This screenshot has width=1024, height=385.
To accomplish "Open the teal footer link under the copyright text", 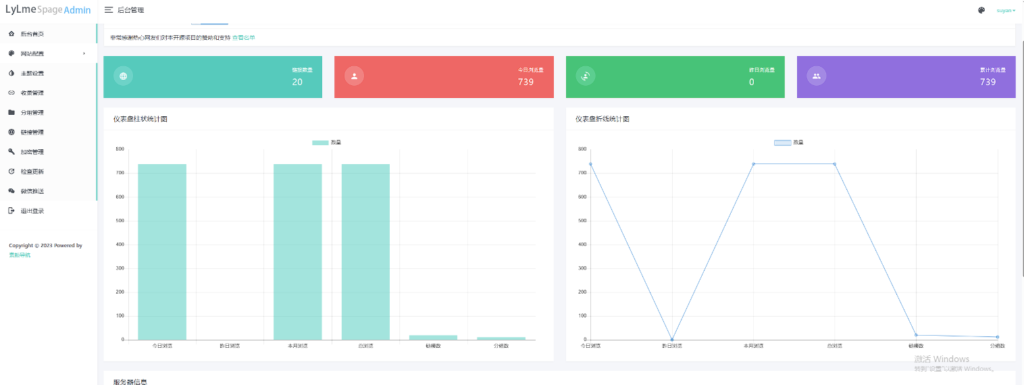I will click(x=20, y=255).
